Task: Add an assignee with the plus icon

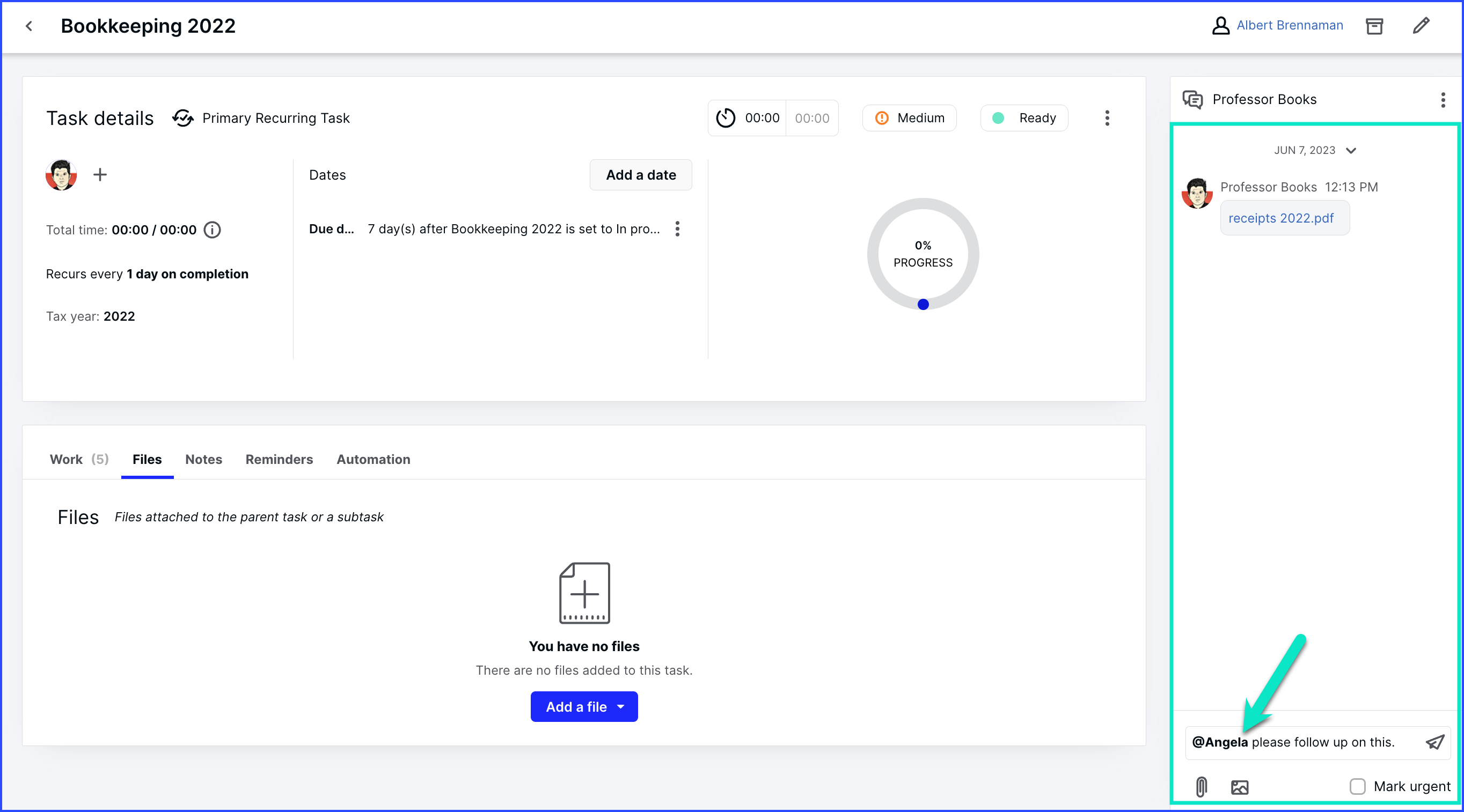Action: 100,175
